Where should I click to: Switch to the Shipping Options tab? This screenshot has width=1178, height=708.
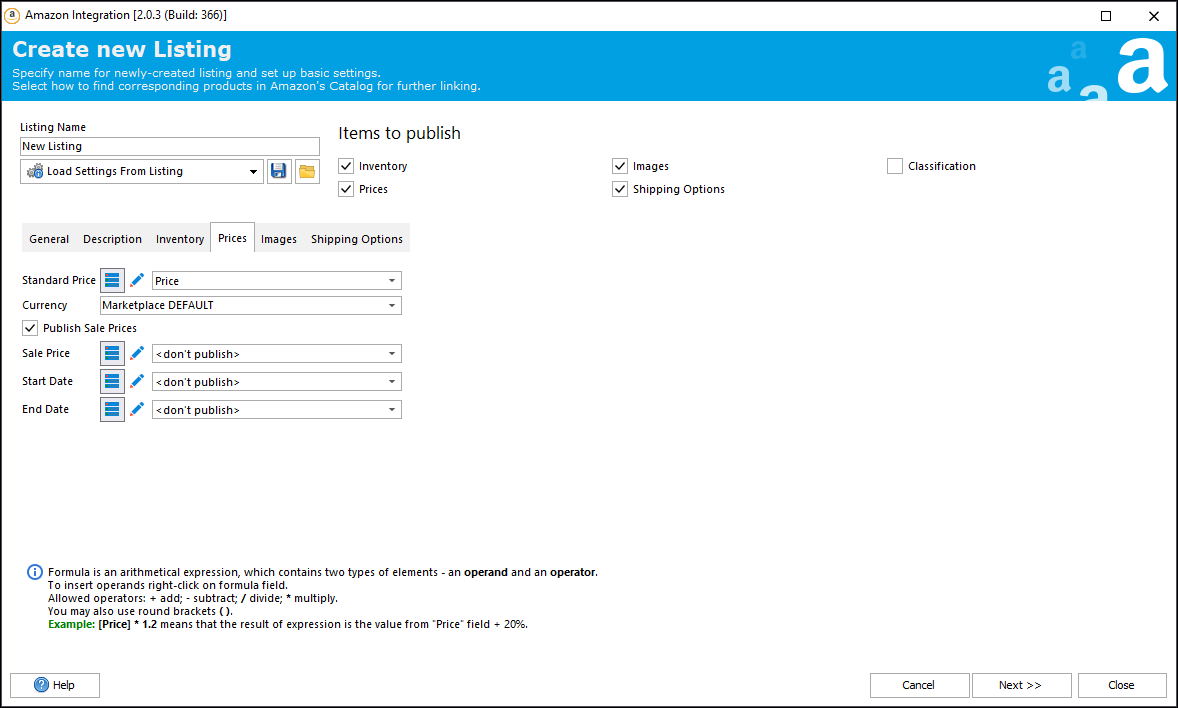click(x=357, y=239)
